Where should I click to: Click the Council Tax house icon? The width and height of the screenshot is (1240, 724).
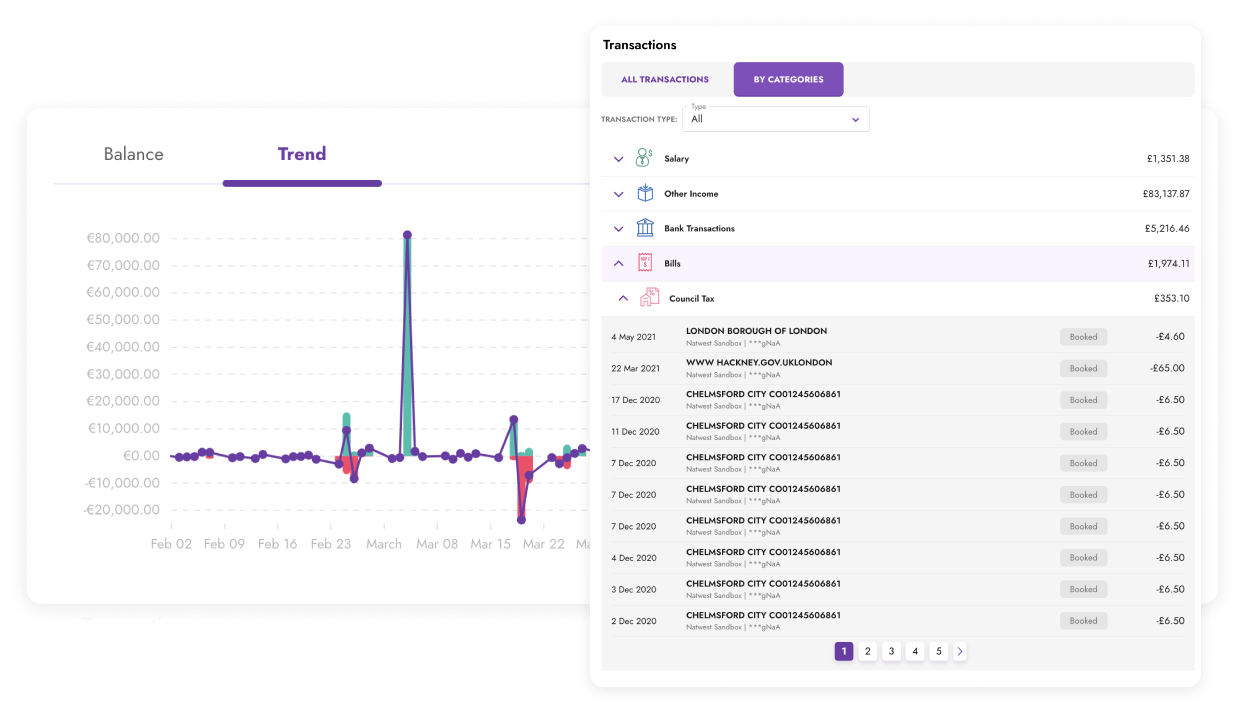coord(650,298)
